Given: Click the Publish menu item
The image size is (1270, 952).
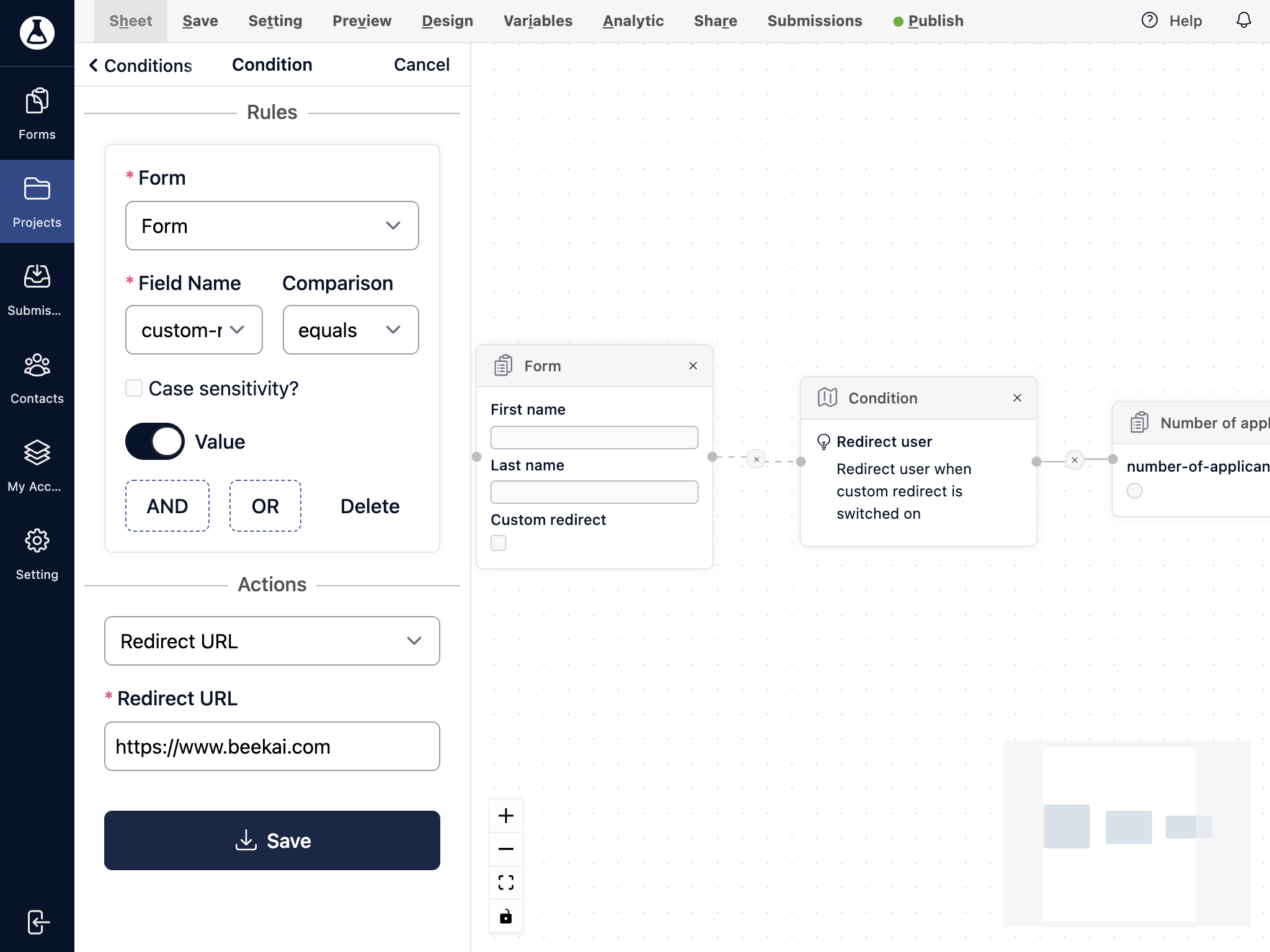Looking at the screenshot, I should (929, 21).
